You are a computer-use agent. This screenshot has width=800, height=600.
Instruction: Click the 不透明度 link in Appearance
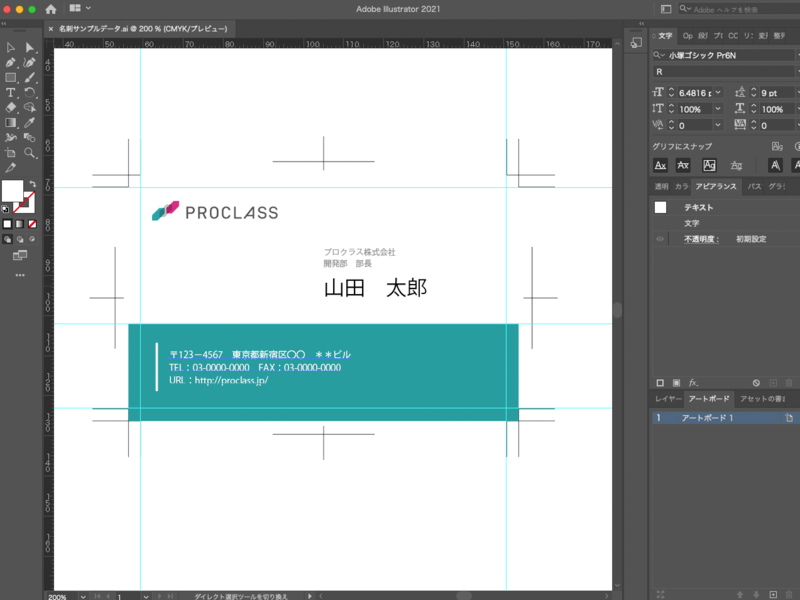tap(701, 239)
